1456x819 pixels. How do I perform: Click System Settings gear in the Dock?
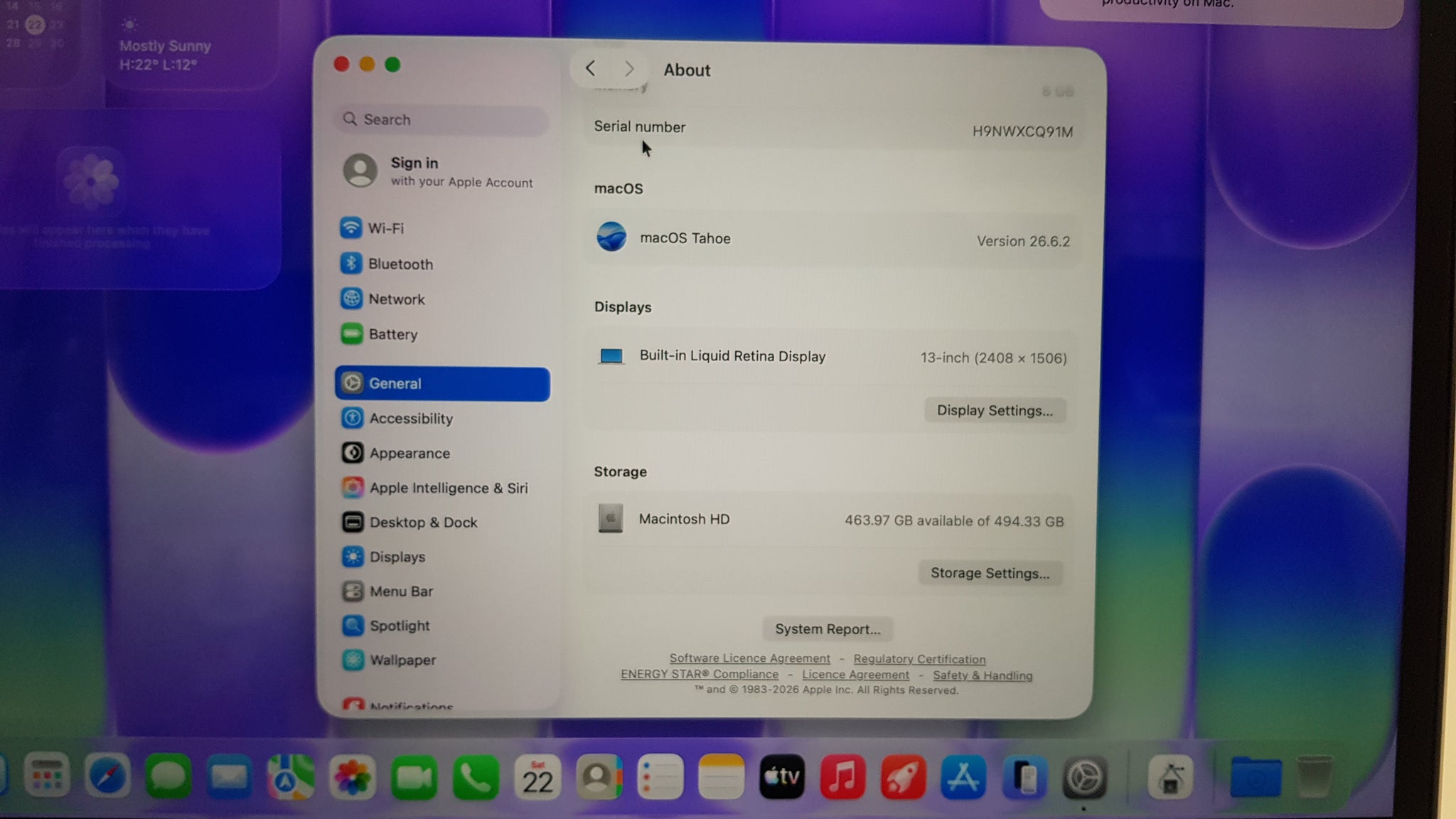click(x=1084, y=777)
